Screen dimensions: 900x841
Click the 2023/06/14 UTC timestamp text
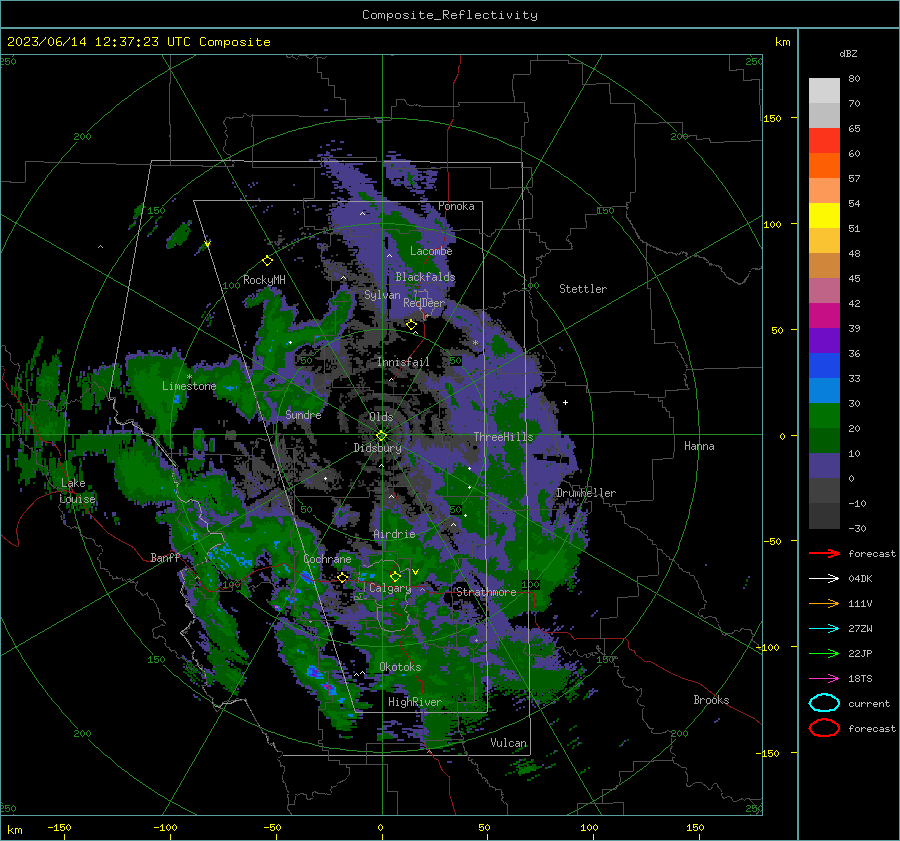138,42
